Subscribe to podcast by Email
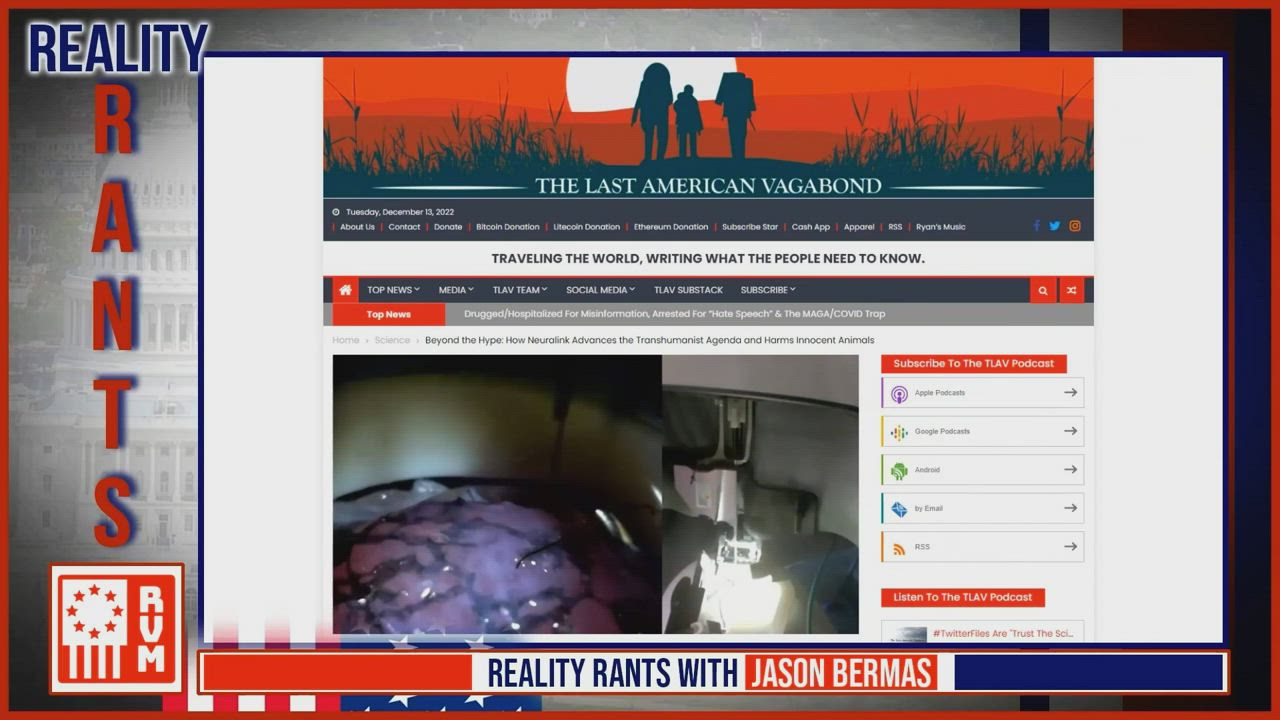This screenshot has height=720, width=1280. (x=982, y=508)
